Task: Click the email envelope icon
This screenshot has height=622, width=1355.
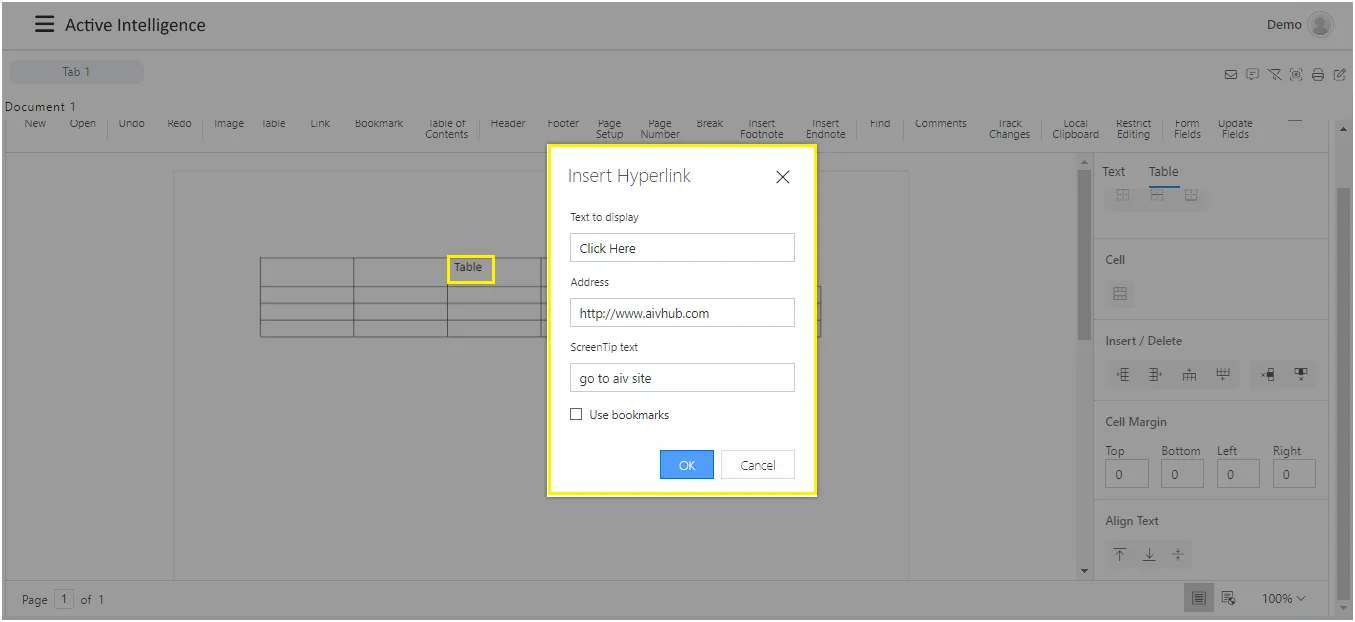Action: click(1231, 74)
